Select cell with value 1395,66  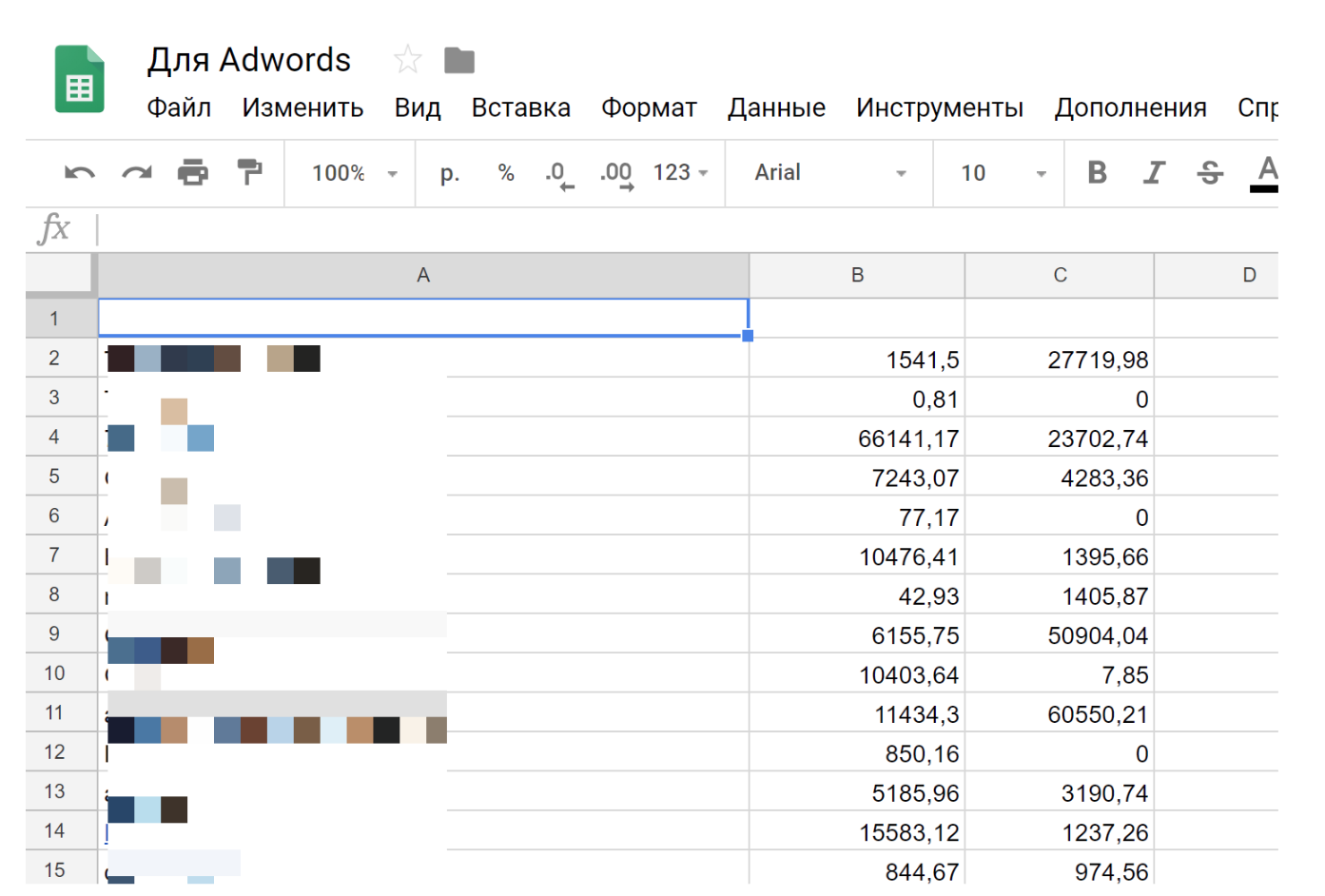(1060, 555)
